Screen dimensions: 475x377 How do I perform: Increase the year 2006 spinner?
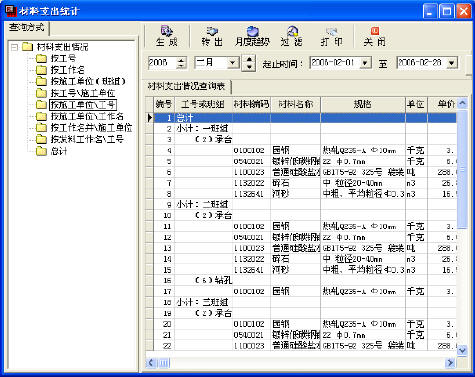pyautogui.click(x=181, y=60)
